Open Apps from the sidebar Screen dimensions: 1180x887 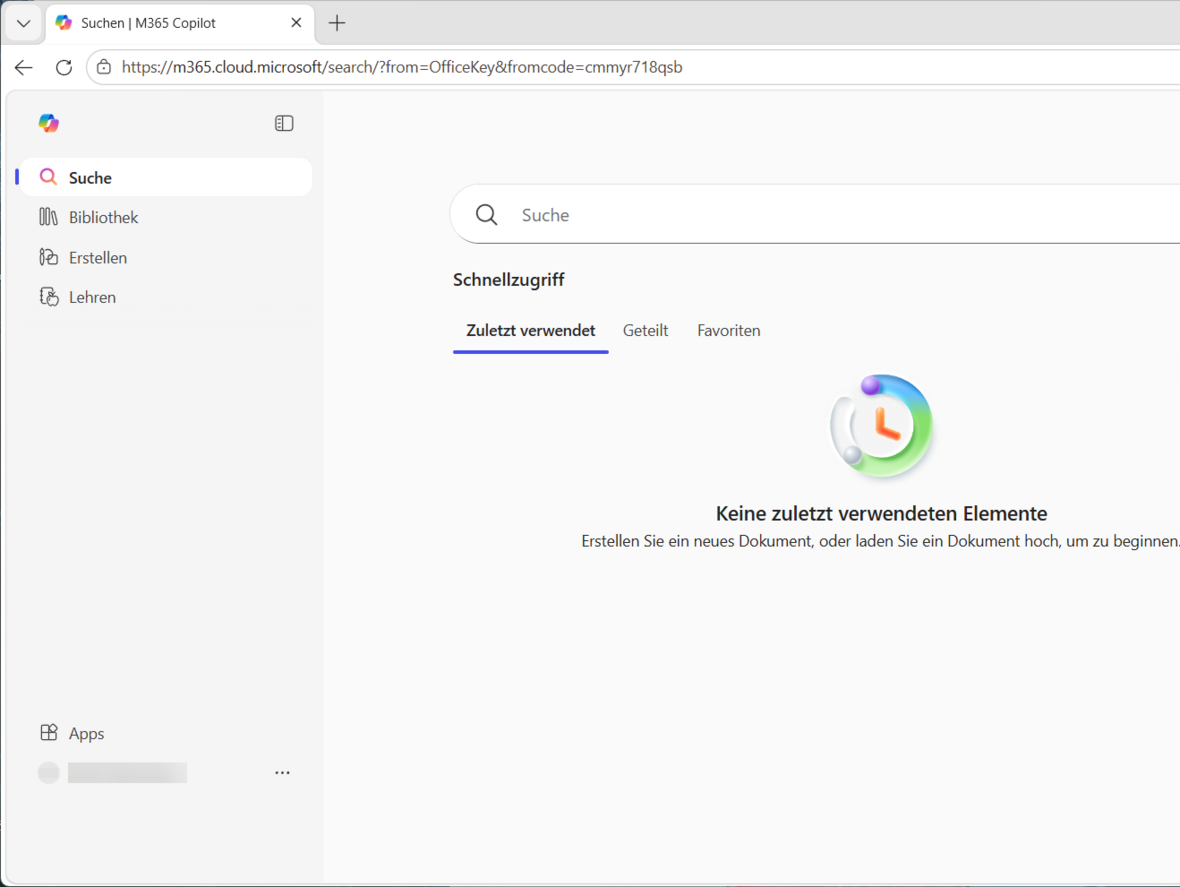click(x=86, y=733)
